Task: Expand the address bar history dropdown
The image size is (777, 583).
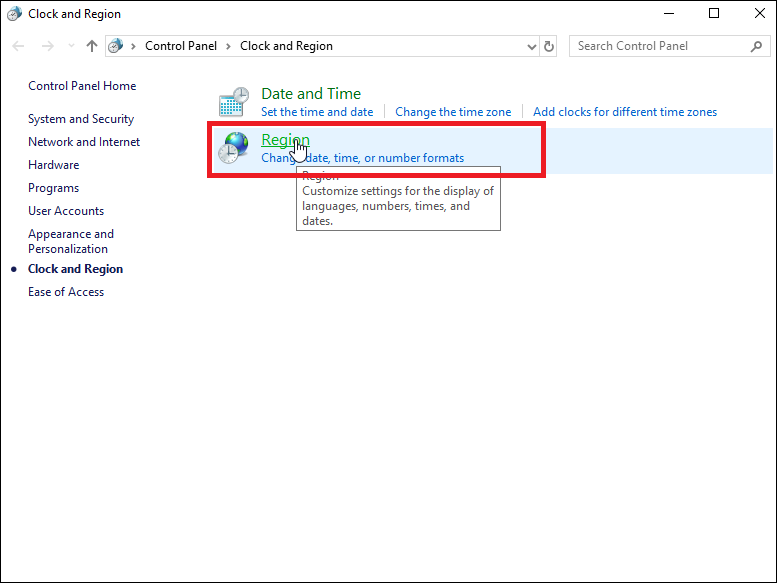Action: tap(532, 47)
